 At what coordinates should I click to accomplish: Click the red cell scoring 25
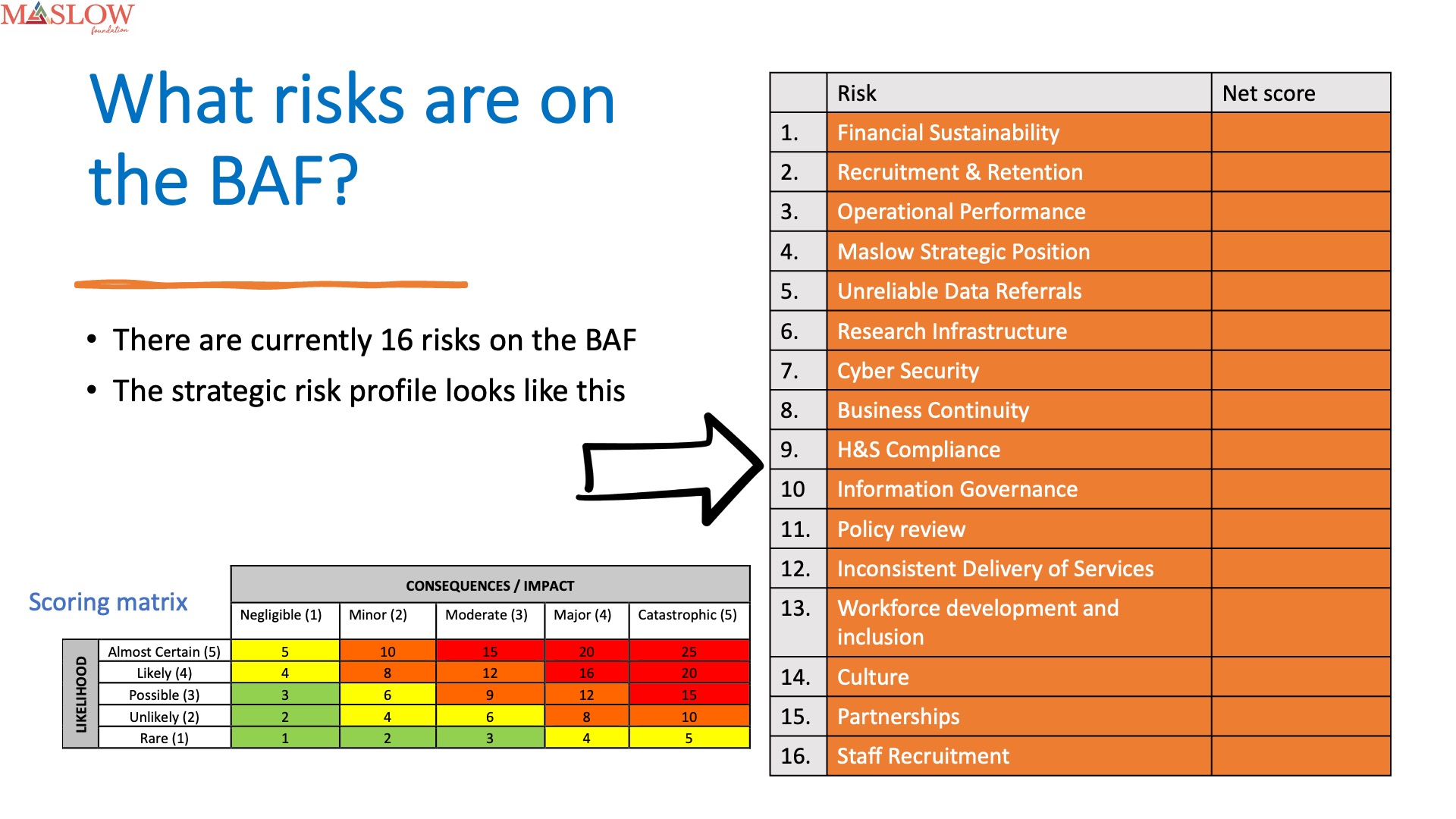(x=689, y=651)
